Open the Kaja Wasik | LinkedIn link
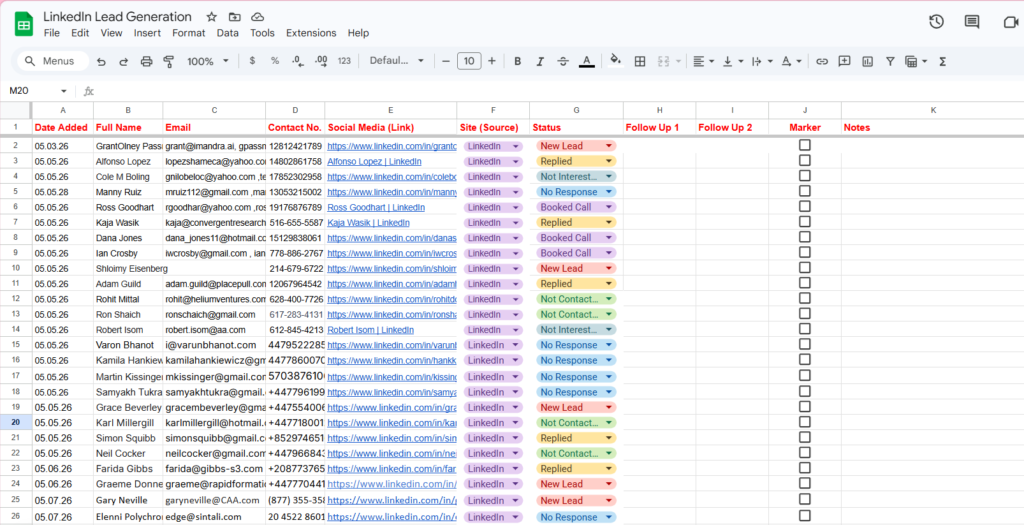Screen dimensions: 1024x525 coord(368,223)
